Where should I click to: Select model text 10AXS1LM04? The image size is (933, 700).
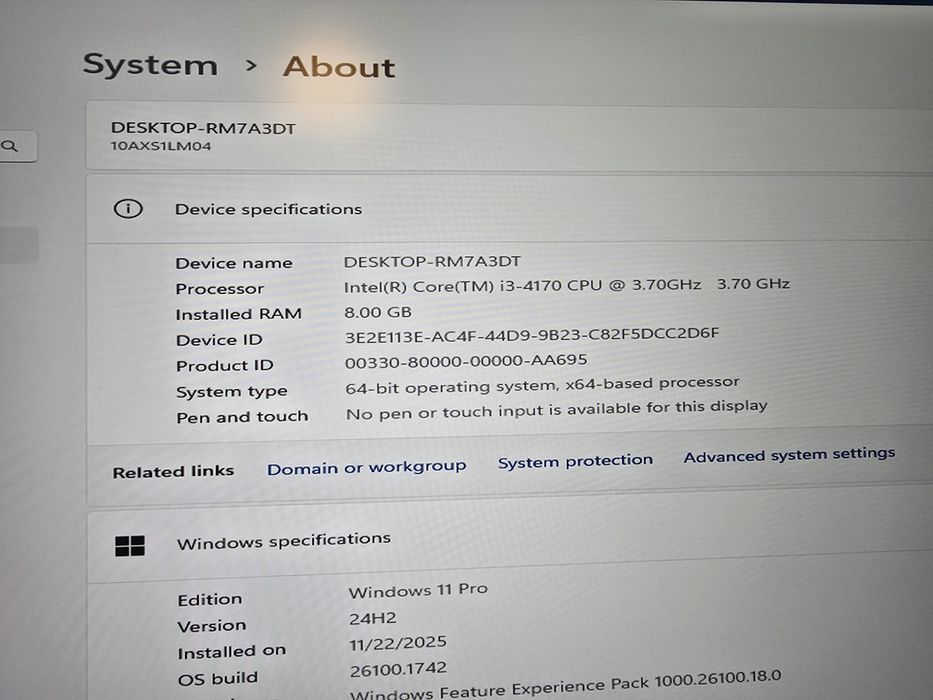click(161, 146)
